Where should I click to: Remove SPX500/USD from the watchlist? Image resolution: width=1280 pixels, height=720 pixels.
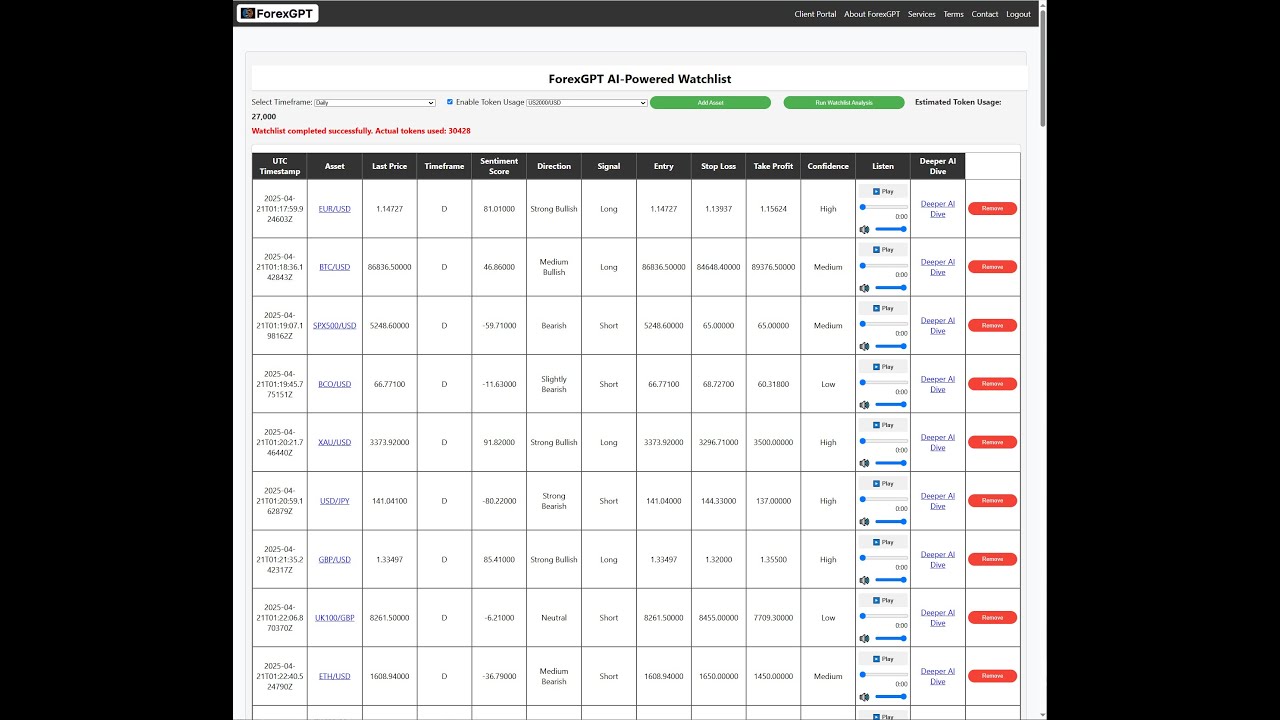pyautogui.click(x=992, y=325)
